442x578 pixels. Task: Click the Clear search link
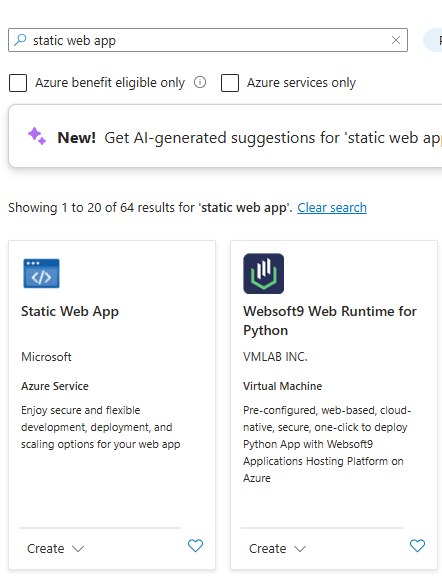(x=332, y=208)
